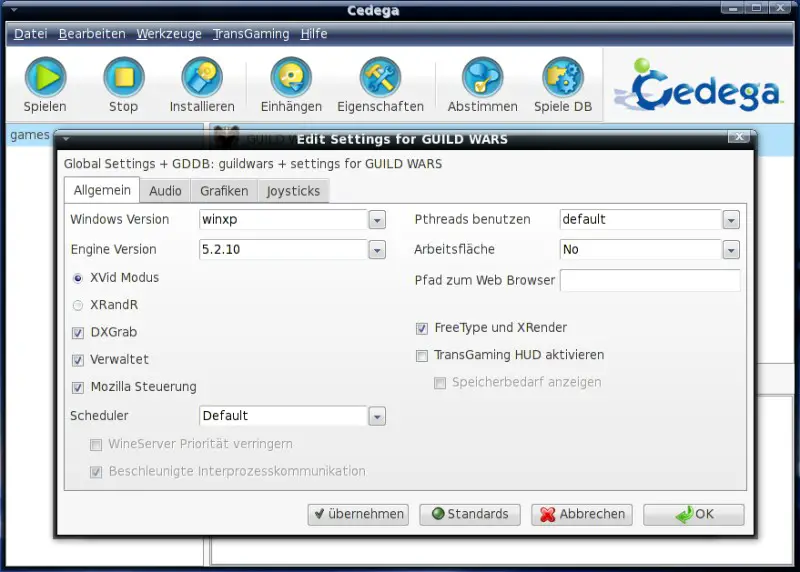
Task: Open the Bearbeiten menu
Action: click(x=92, y=34)
